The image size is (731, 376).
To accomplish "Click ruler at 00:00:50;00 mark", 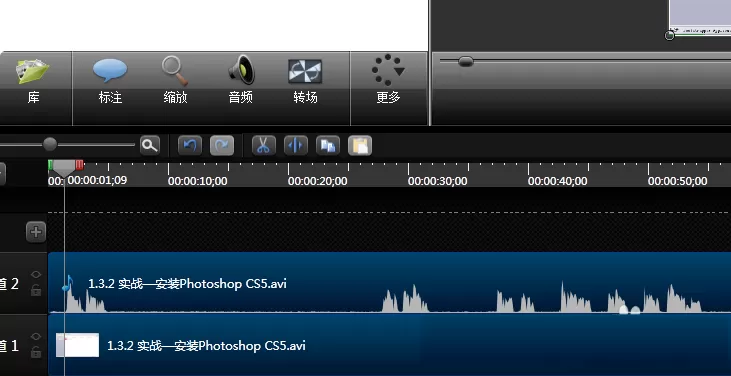I will tap(677, 181).
